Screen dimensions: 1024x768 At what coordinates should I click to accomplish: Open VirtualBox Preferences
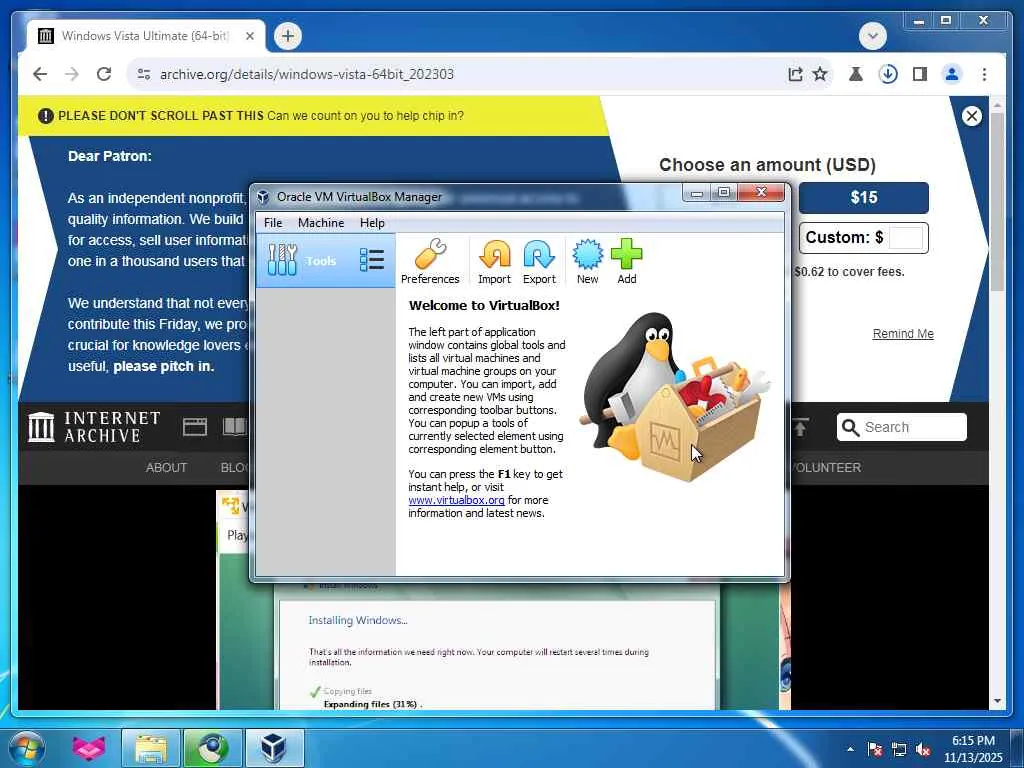coord(430,261)
